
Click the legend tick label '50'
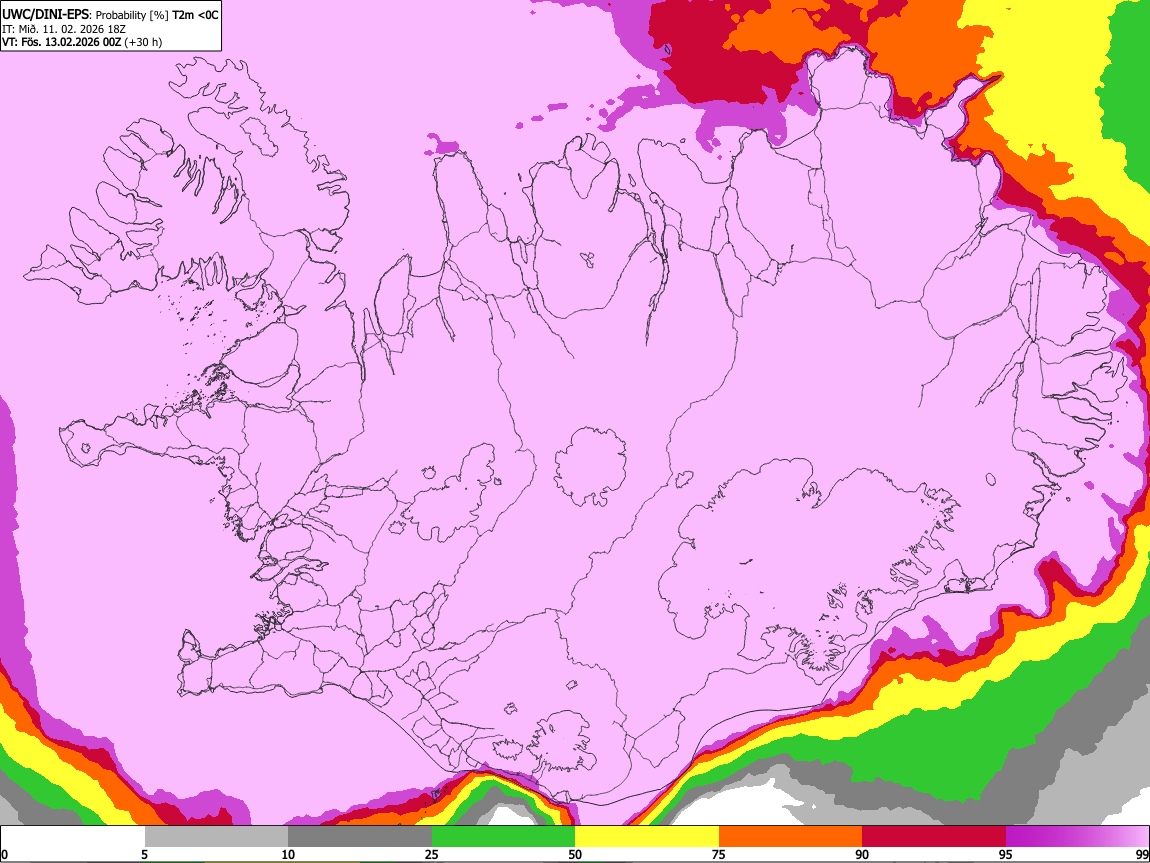[575, 854]
